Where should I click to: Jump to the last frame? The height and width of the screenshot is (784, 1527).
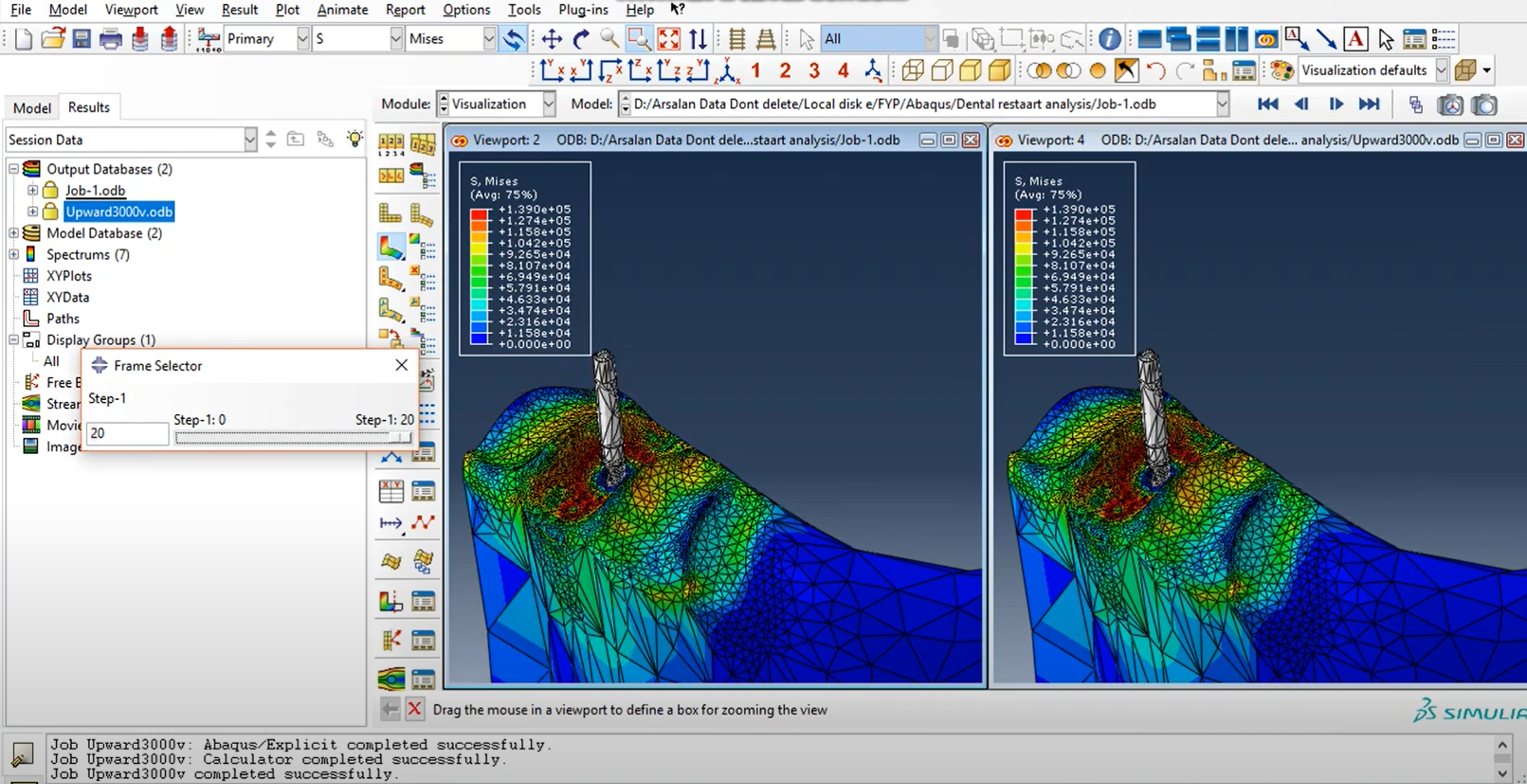click(1369, 104)
